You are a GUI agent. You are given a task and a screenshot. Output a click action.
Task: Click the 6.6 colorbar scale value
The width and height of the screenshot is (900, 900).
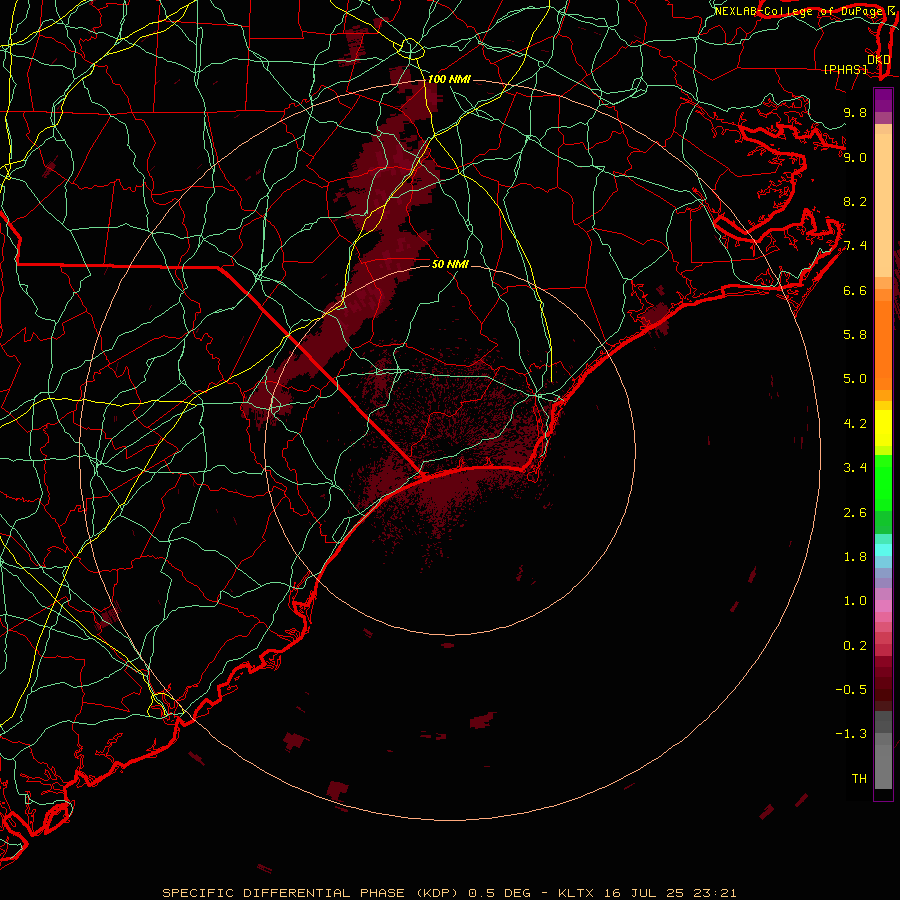855,290
